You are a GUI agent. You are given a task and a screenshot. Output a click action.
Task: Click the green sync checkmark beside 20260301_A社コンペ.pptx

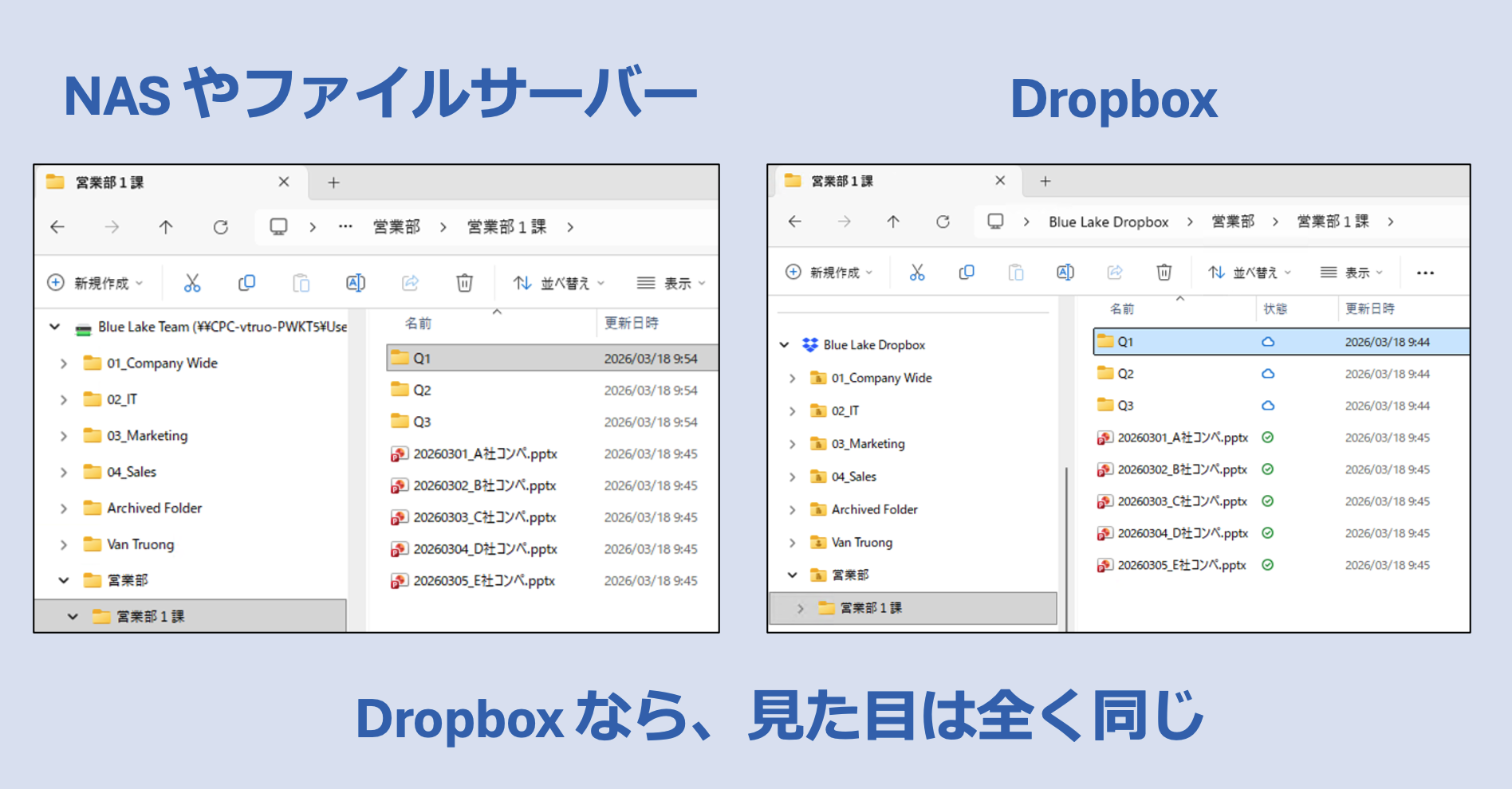click(1267, 437)
